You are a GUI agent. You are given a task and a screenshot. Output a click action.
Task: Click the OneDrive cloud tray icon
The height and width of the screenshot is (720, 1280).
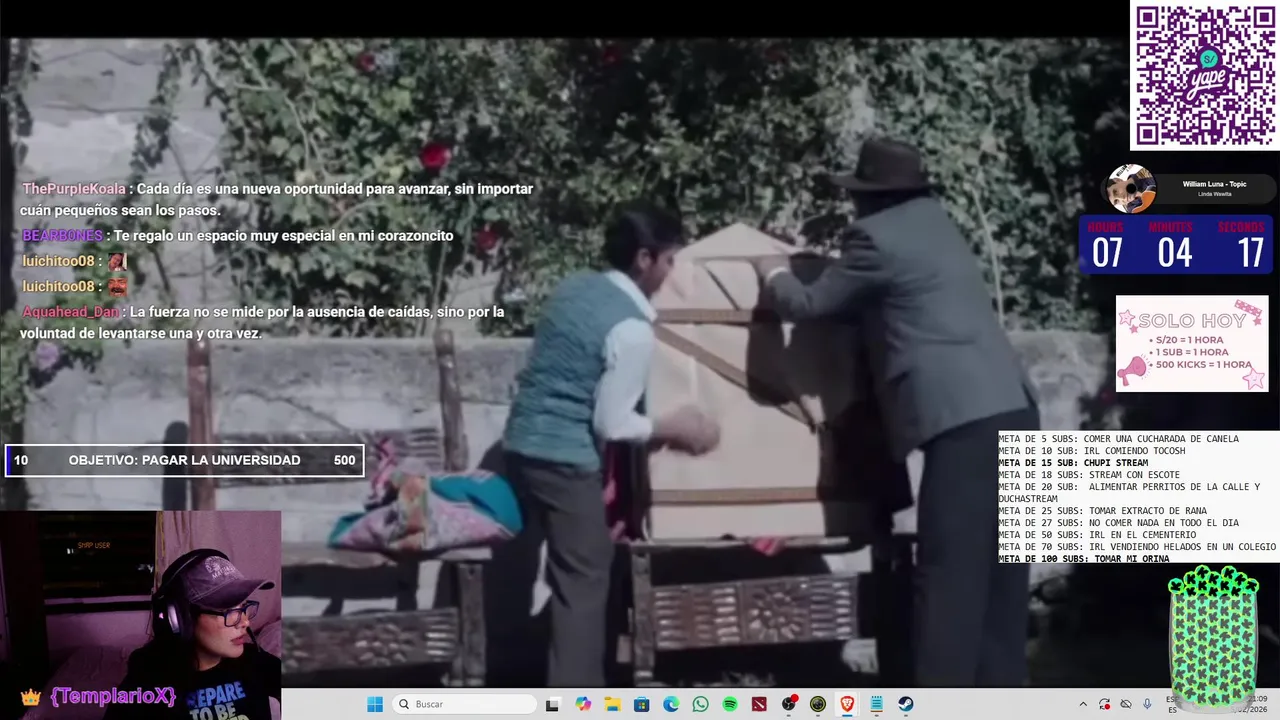(1126, 704)
